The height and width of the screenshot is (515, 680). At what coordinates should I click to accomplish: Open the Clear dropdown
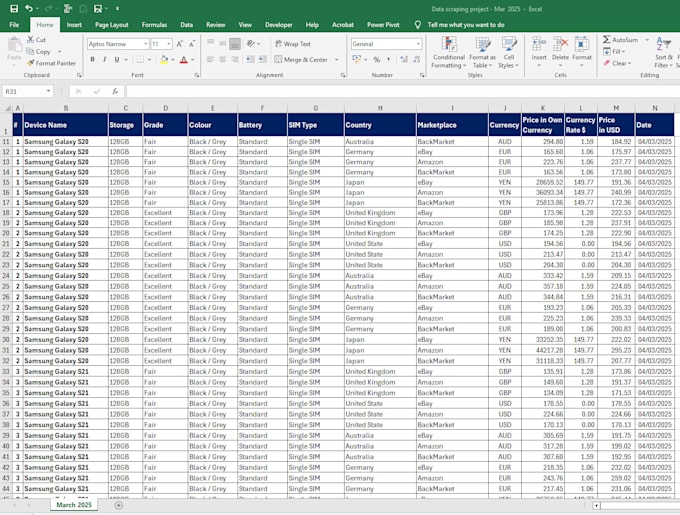[x=617, y=63]
